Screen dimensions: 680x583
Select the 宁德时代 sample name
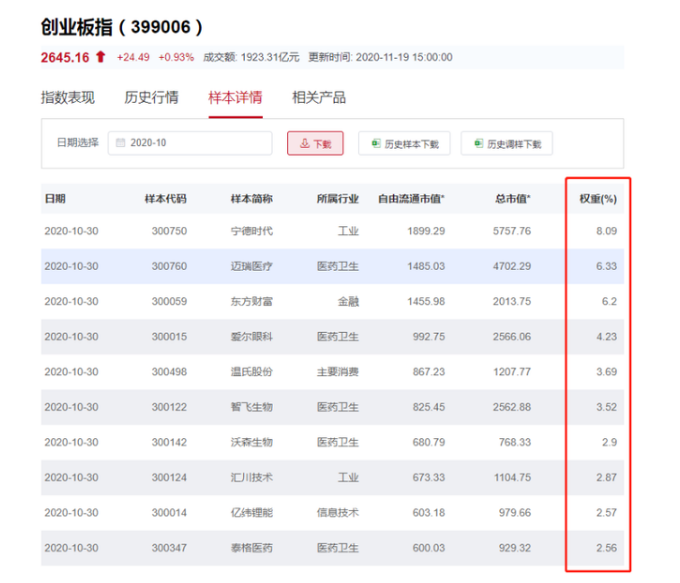point(251,231)
